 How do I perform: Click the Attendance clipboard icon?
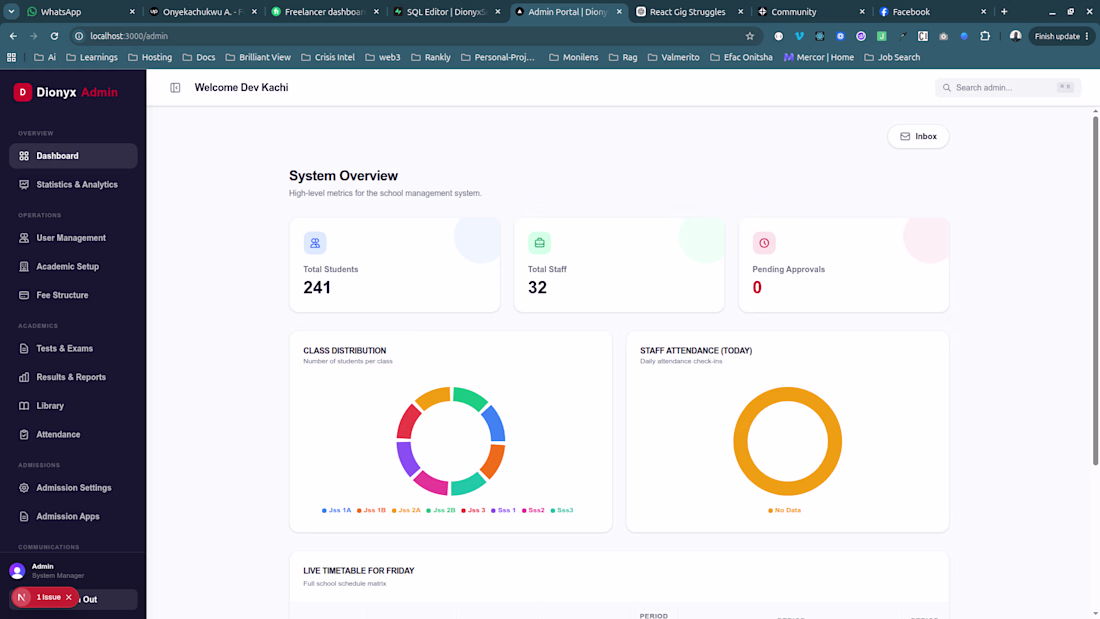click(x=24, y=435)
